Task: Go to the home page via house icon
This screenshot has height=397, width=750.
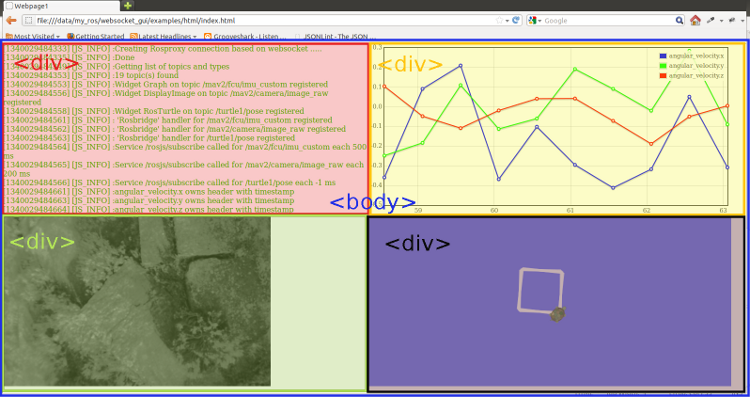Action: [695, 20]
